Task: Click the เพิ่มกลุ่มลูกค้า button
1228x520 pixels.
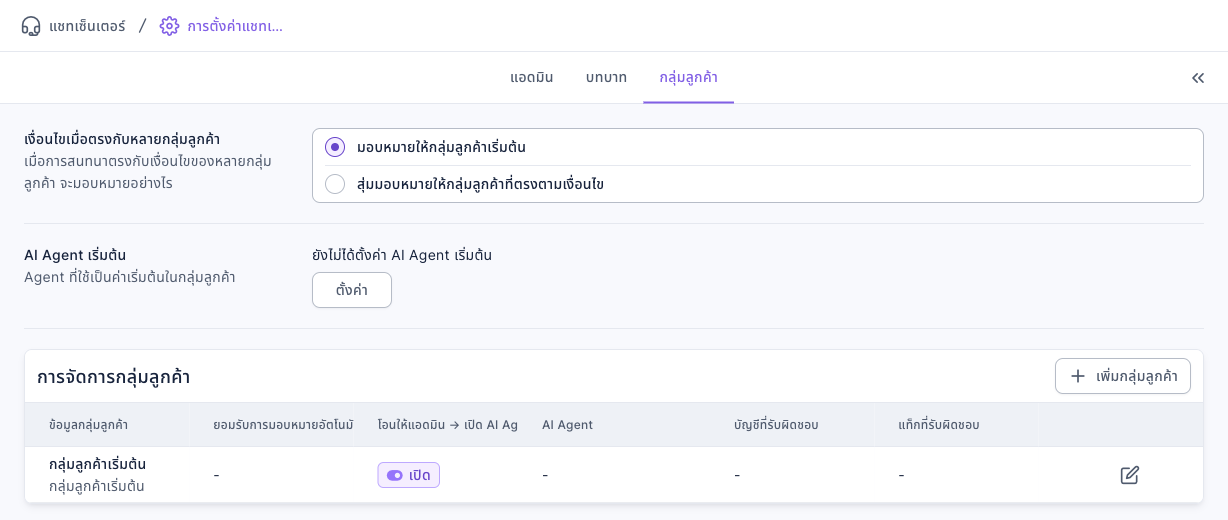Action: 1123,376
